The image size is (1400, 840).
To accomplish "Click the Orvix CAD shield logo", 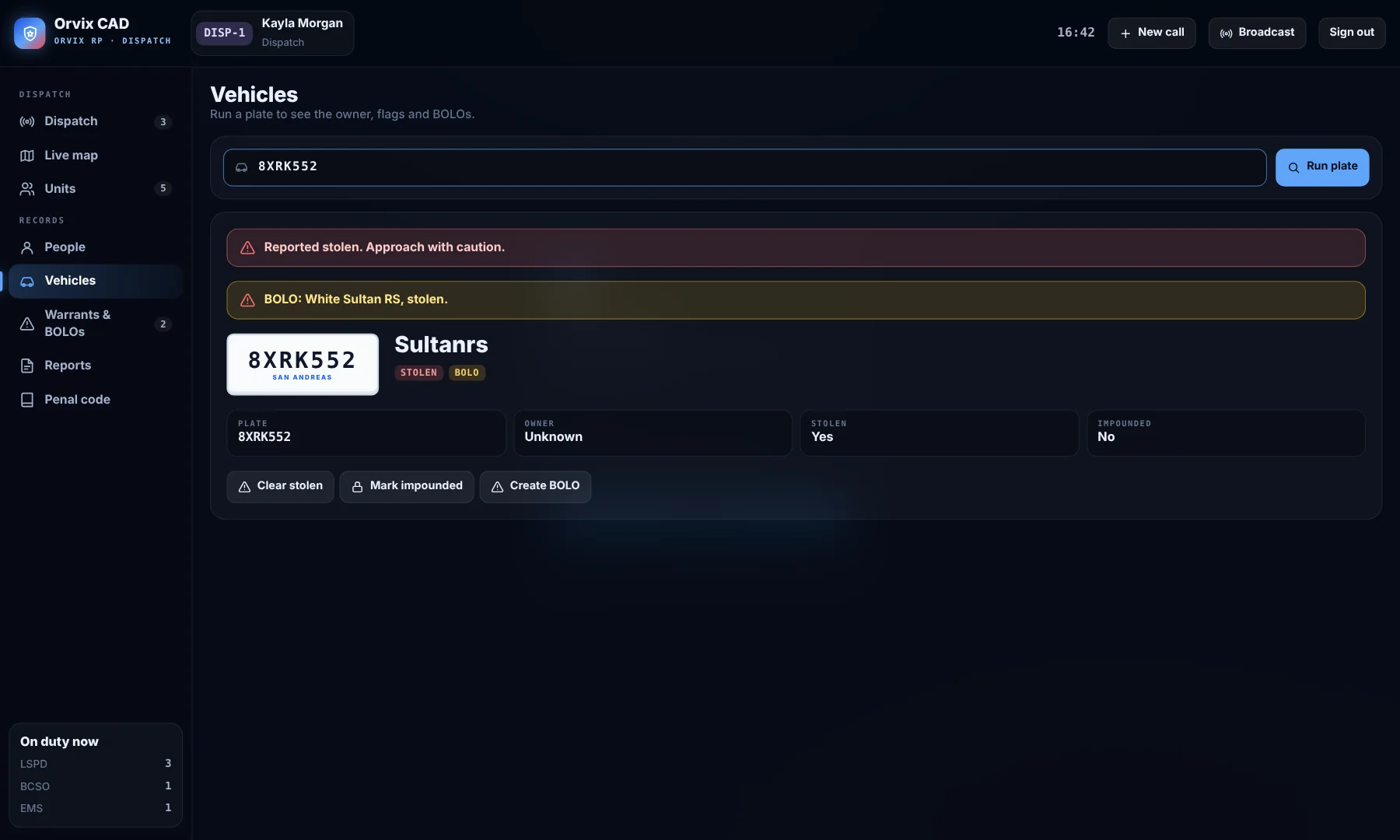I will (x=30, y=33).
